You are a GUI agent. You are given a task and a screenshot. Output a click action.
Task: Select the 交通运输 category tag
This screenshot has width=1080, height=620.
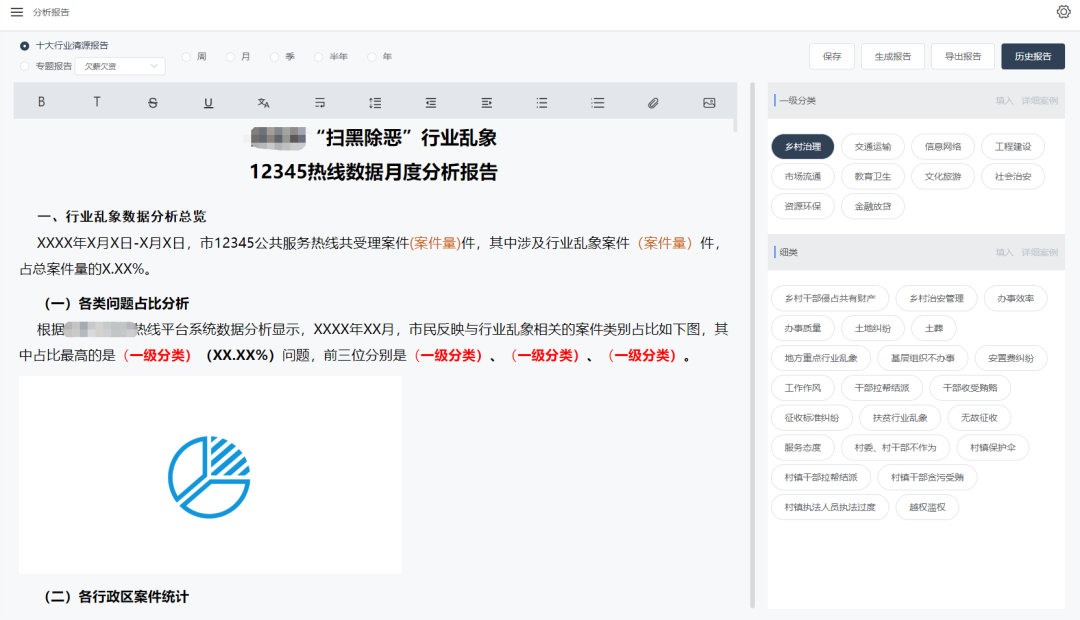coord(872,146)
